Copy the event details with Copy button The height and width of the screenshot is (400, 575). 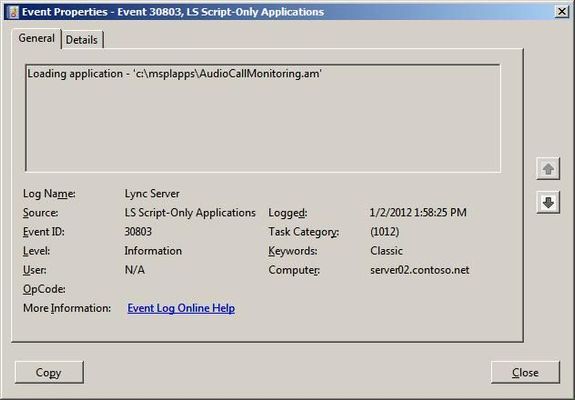point(49,373)
